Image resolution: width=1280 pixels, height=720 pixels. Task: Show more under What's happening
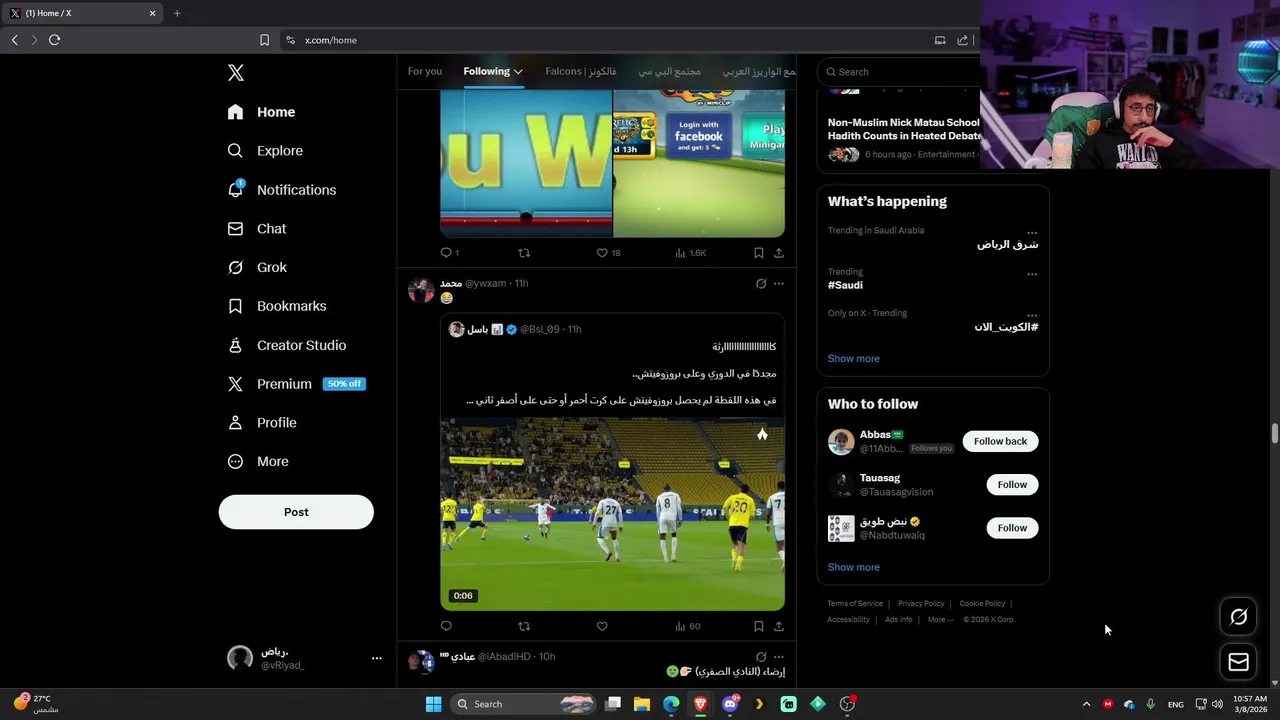[854, 358]
